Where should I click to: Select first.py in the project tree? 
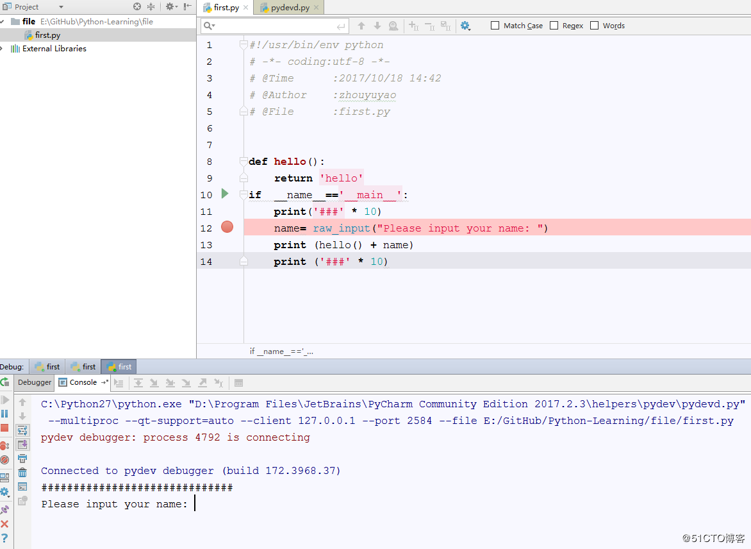click(98, 35)
